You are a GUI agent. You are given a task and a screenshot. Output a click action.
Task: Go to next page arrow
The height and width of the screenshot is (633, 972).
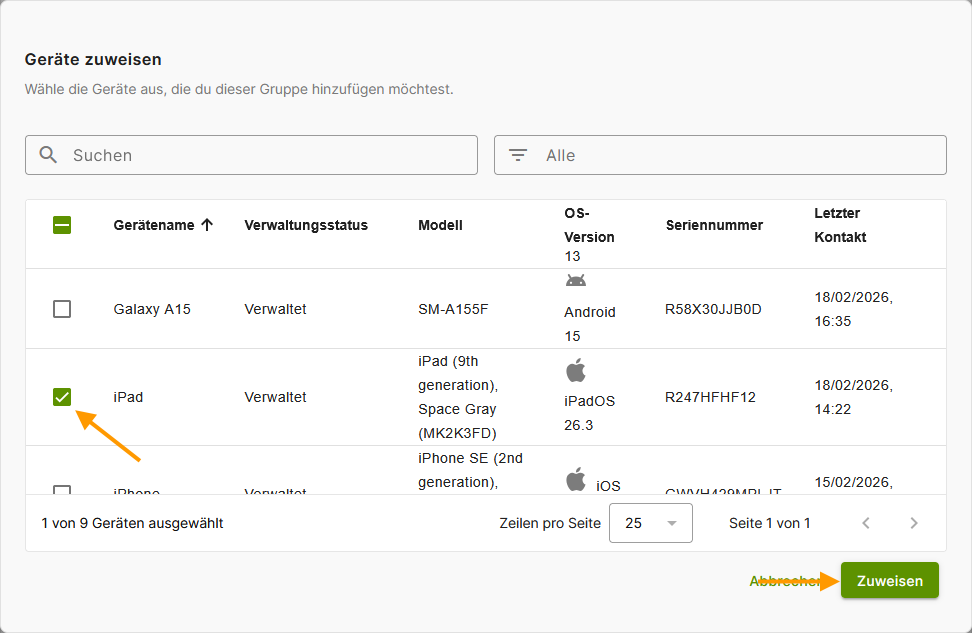click(914, 523)
